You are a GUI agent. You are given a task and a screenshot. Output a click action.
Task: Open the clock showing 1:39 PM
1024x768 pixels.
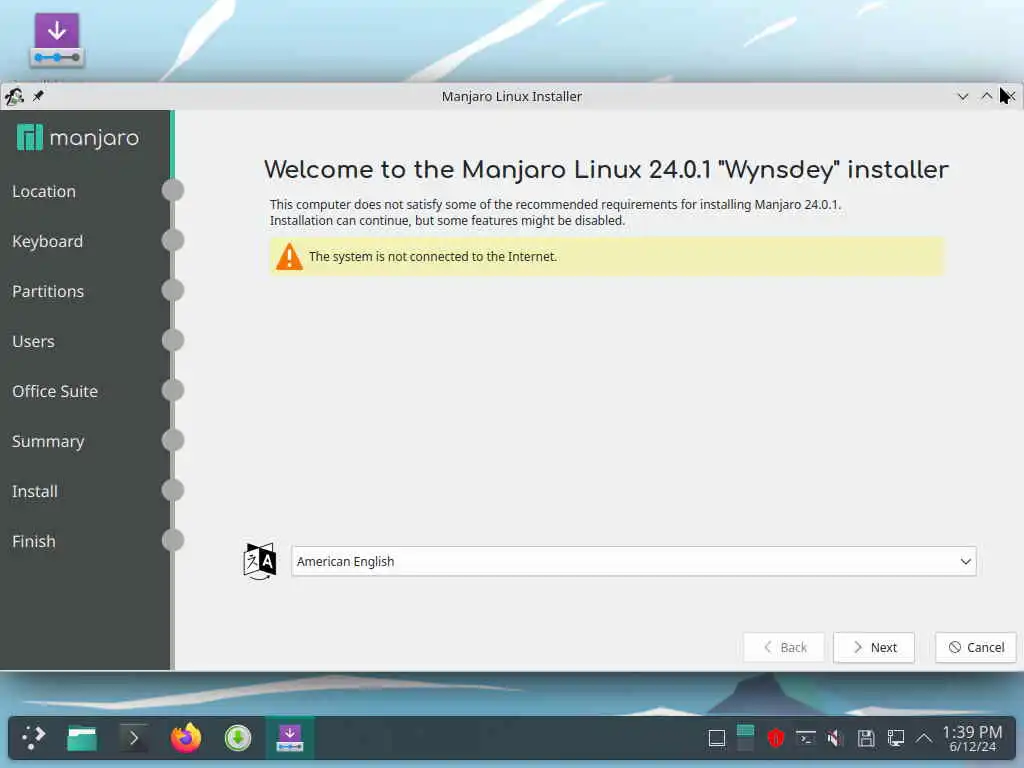[x=972, y=739]
